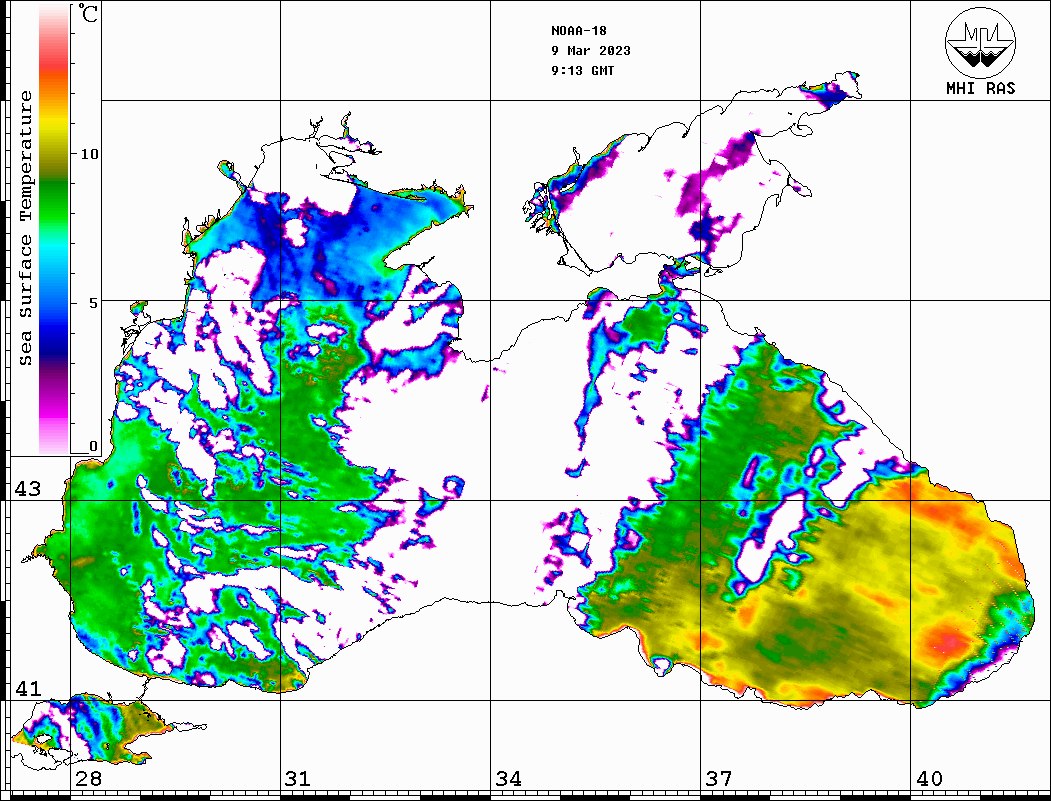Click longitude label '40'
The height and width of the screenshot is (801, 1051).
(x=929, y=778)
